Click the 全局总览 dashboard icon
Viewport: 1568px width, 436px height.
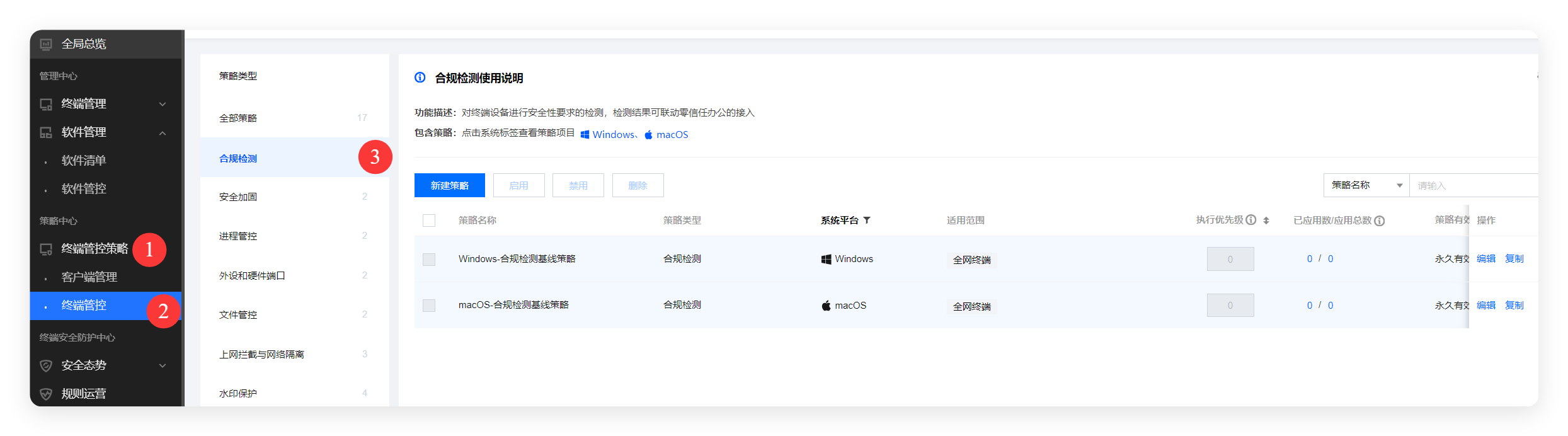[46, 44]
